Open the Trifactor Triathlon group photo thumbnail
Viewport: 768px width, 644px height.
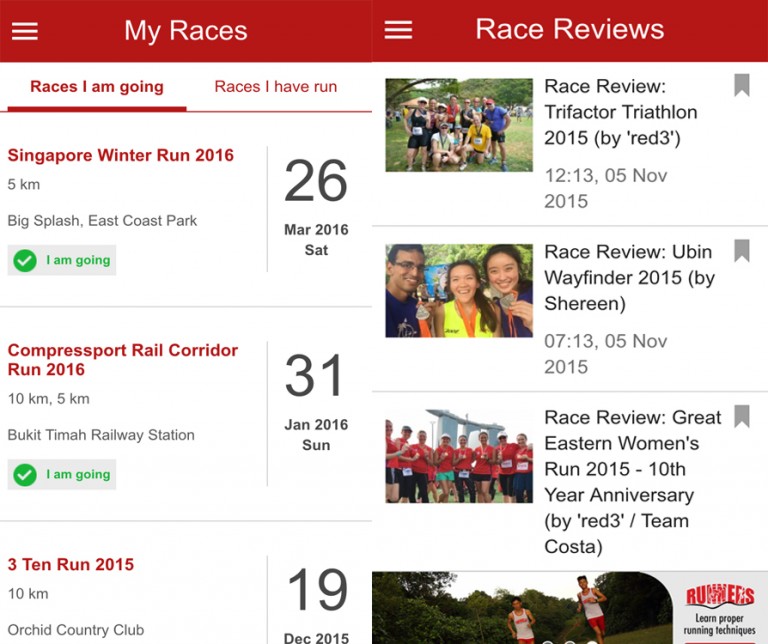tap(459, 125)
